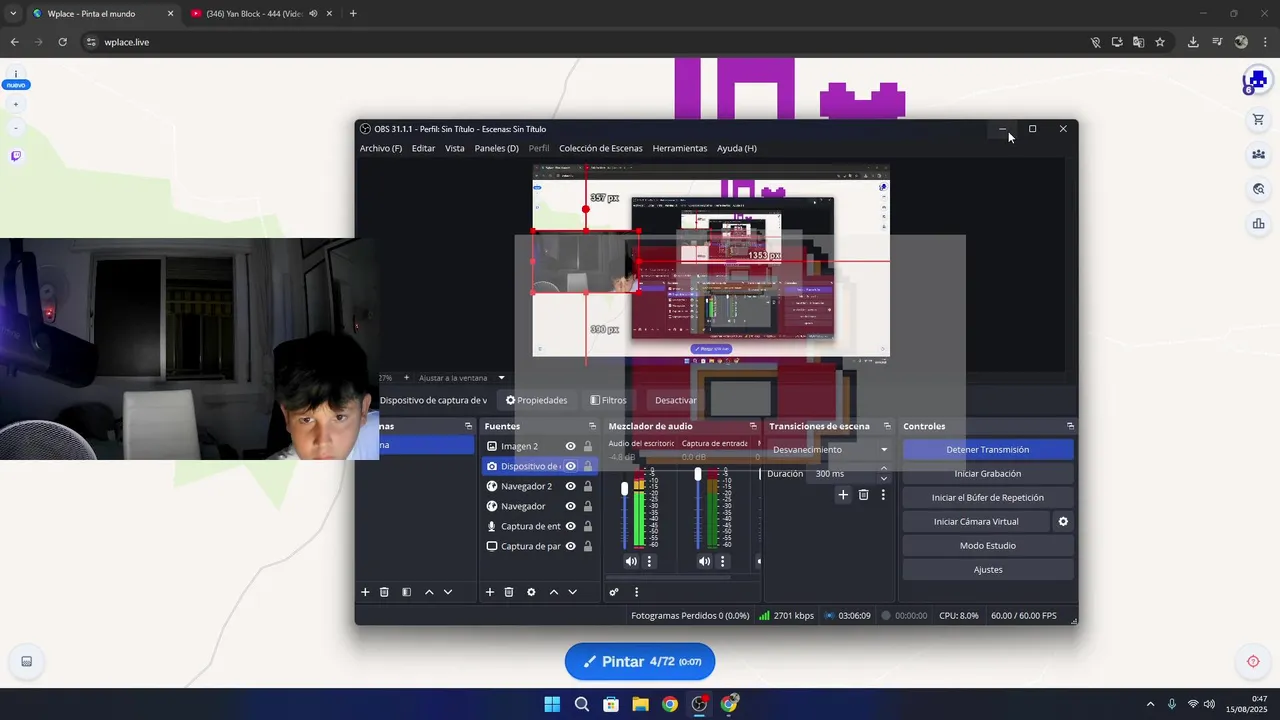1280x720 pixels.
Task: Toggle lock on Navegador 2 source
Action: point(588,486)
